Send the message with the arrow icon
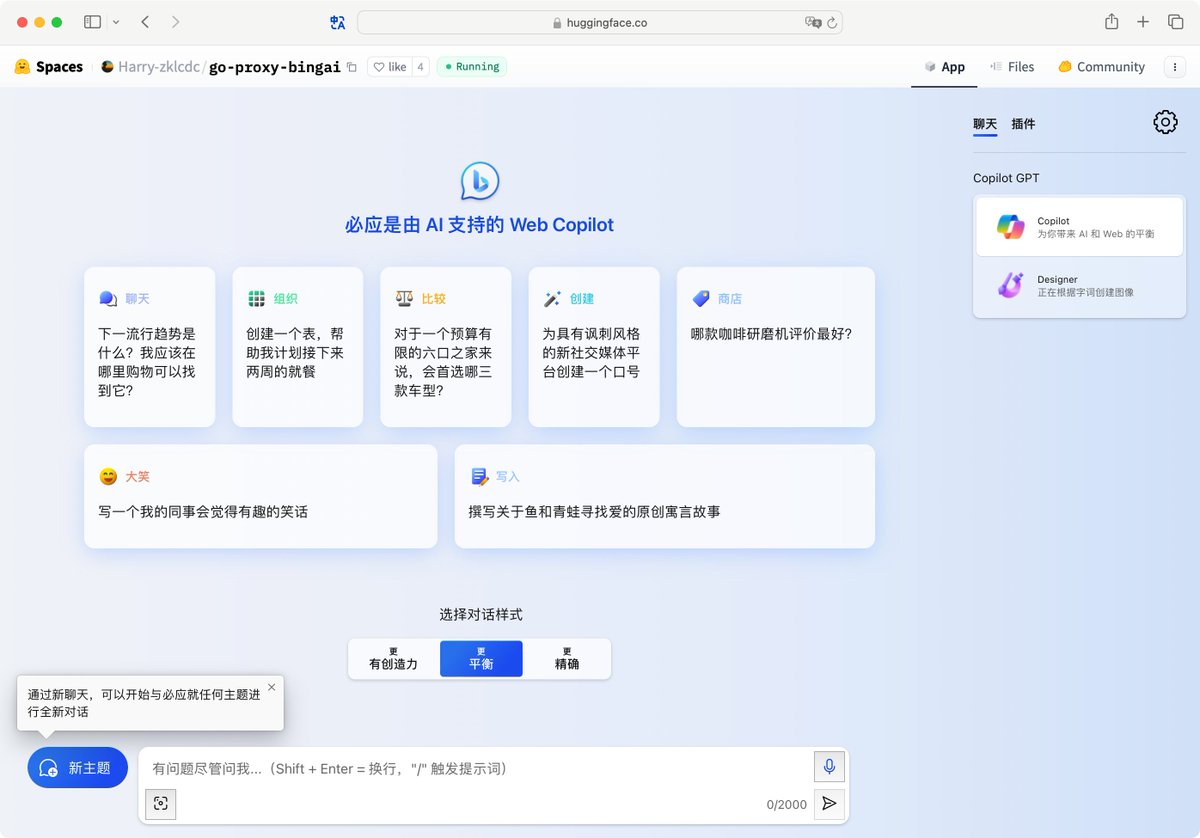The height and width of the screenshot is (838, 1200). [829, 803]
